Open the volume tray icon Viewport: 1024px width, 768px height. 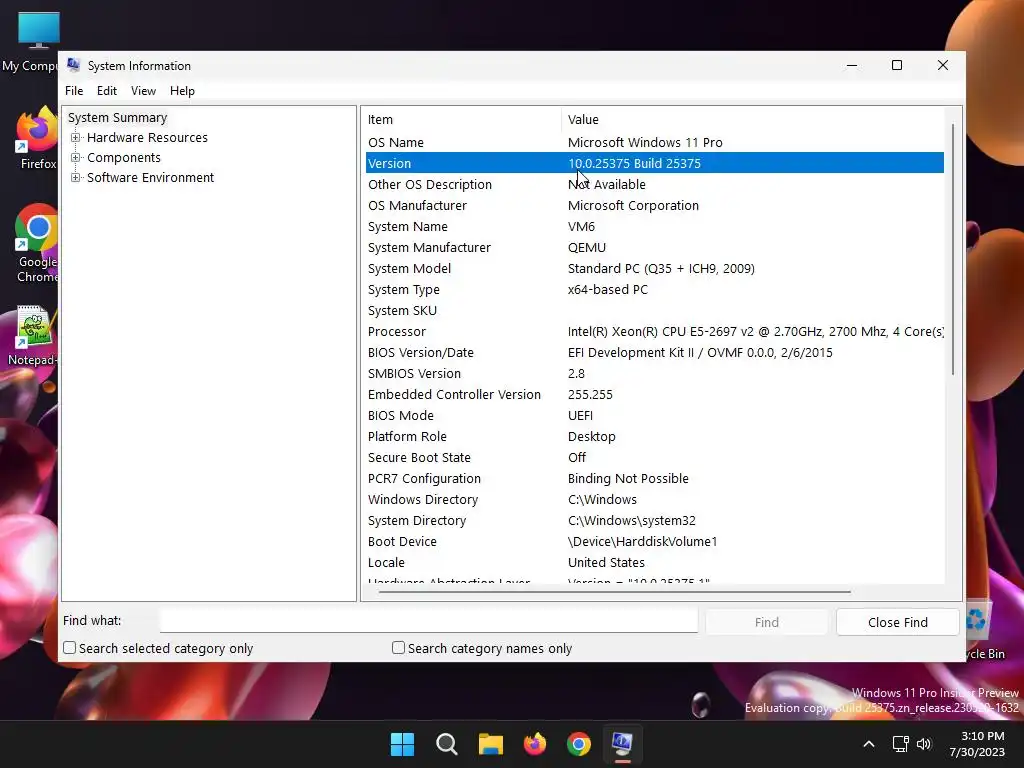pos(923,744)
